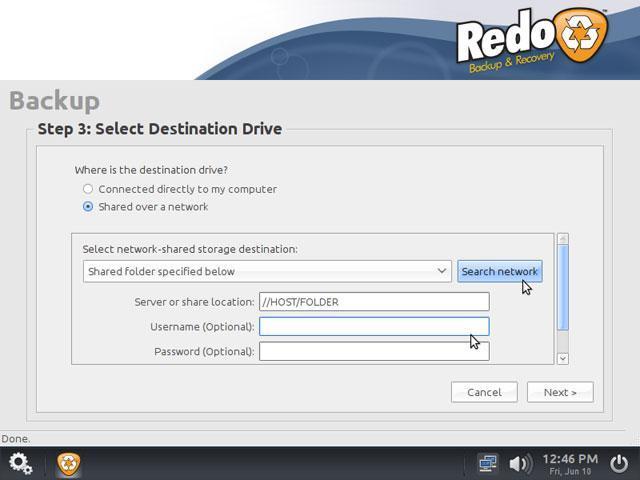Click the volume speaker tray icon

[520, 464]
